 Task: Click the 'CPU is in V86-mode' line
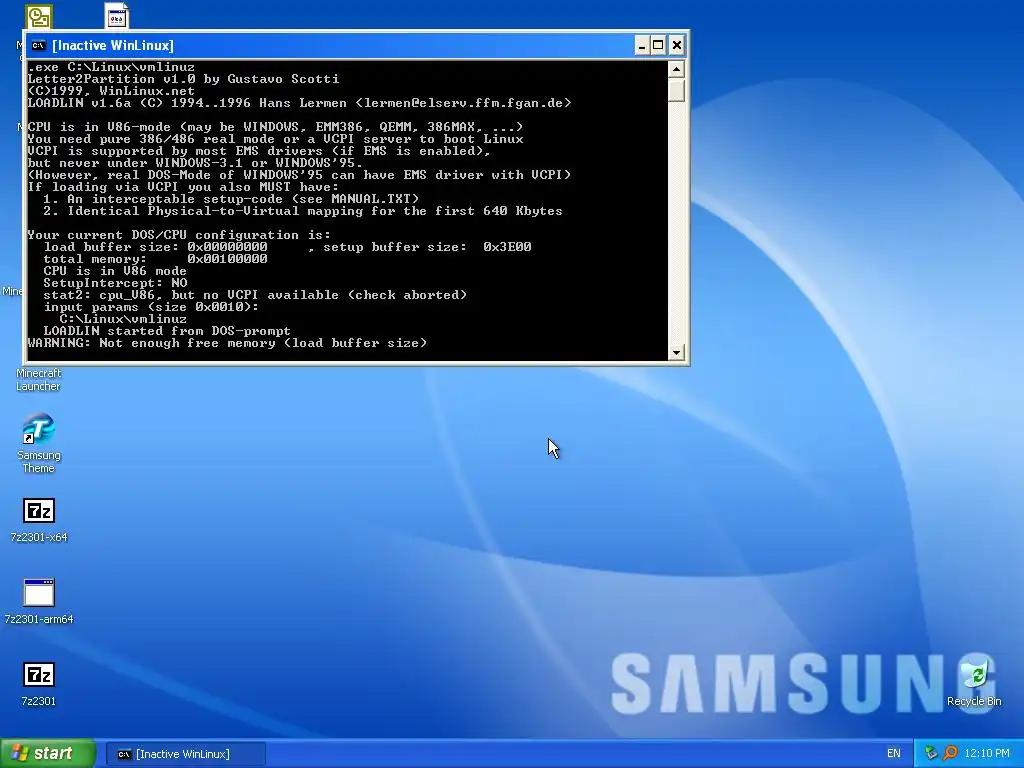pyautogui.click(x=276, y=127)
